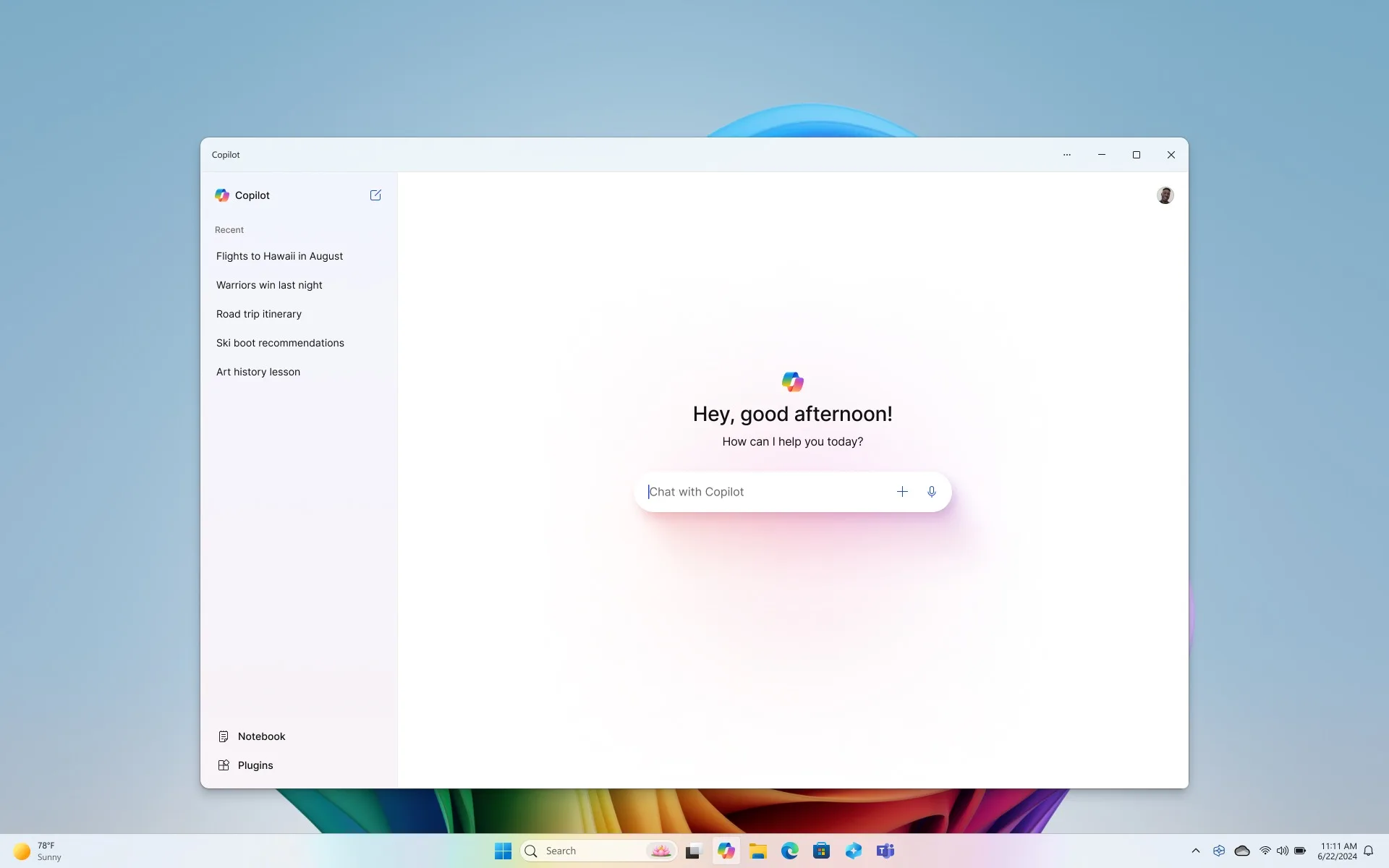Click the Windows Start button
Screen dimensions: 1389x868
(x=503, y=851)
